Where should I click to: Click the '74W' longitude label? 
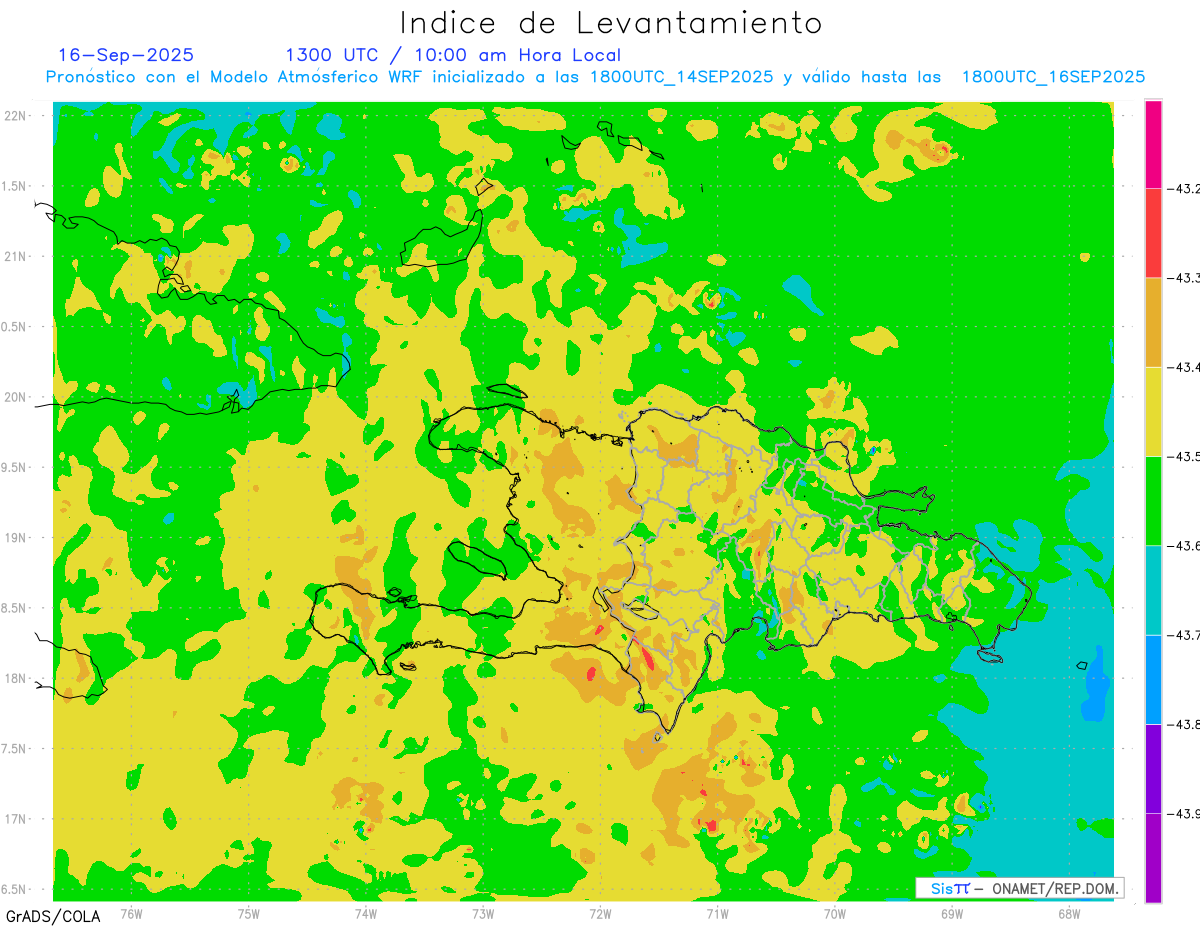[x=366, y=913]
